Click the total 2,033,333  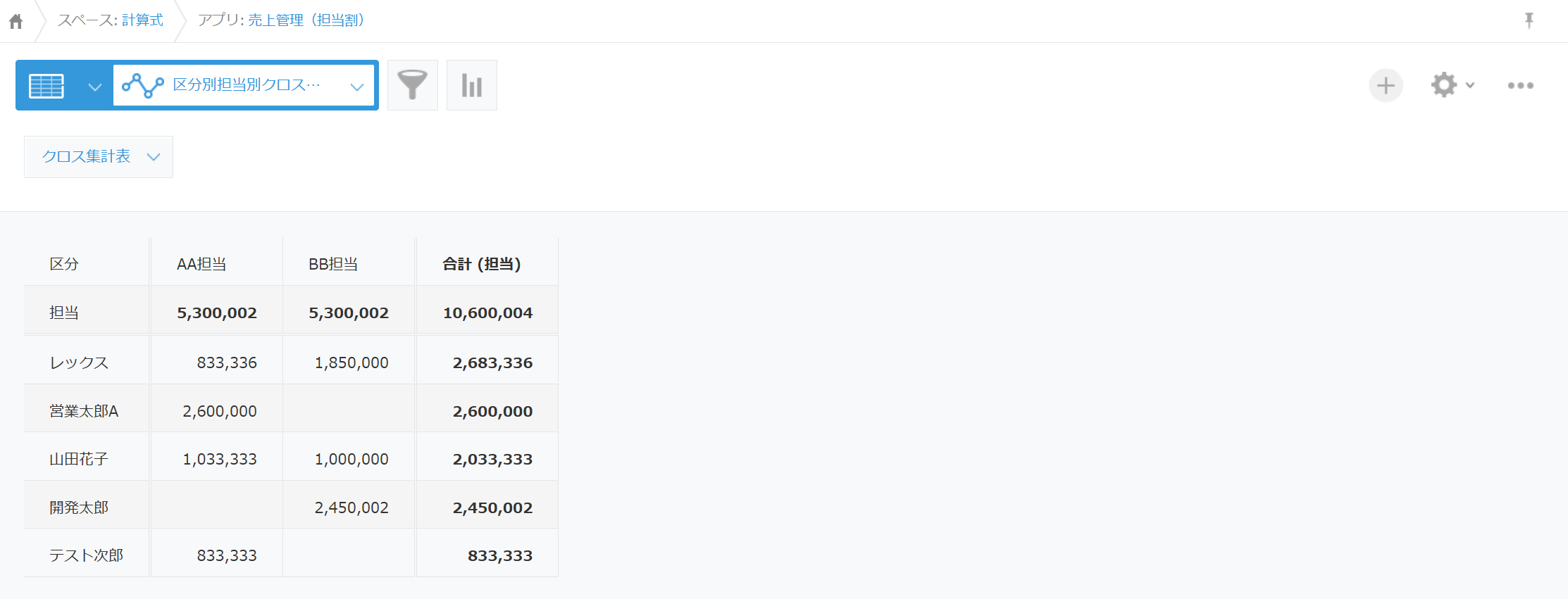click(492, 459)
